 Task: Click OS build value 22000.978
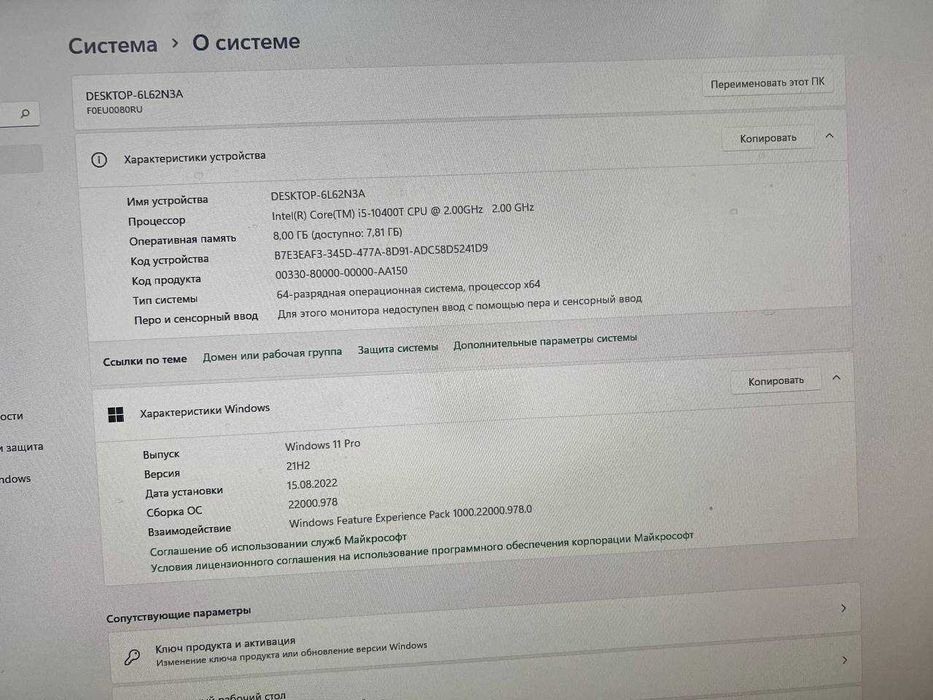coord(313,504)
